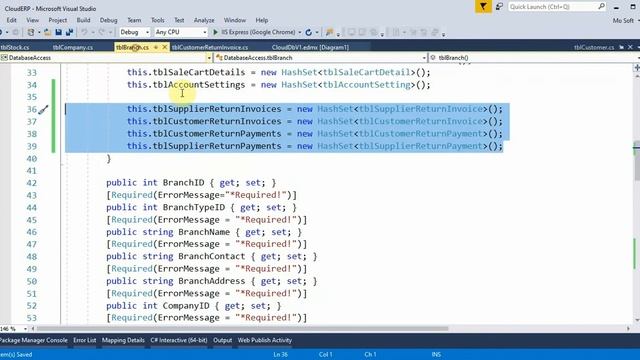Click the split editor handle above scrollbar
This screenshot has height=360, width=640.
pyautogui.click(x=636, y=67)
